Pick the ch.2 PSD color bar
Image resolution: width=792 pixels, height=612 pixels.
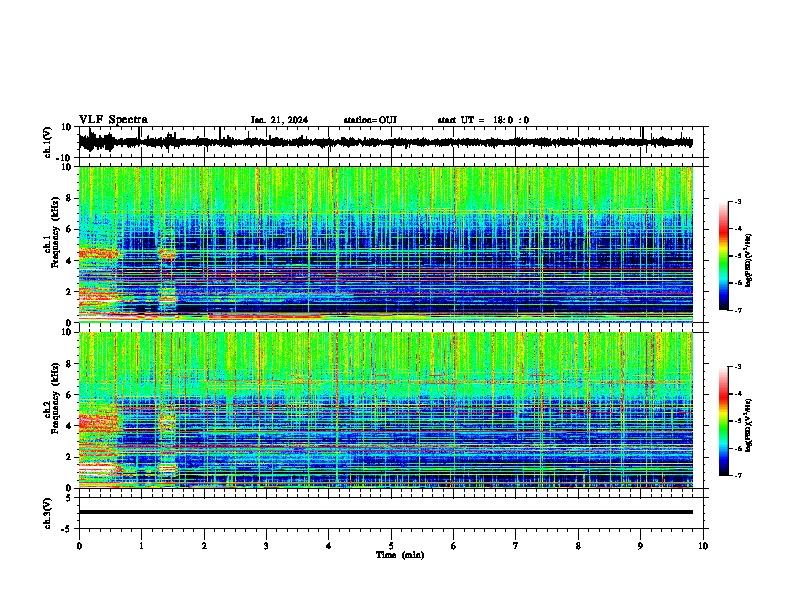[723, 421]
